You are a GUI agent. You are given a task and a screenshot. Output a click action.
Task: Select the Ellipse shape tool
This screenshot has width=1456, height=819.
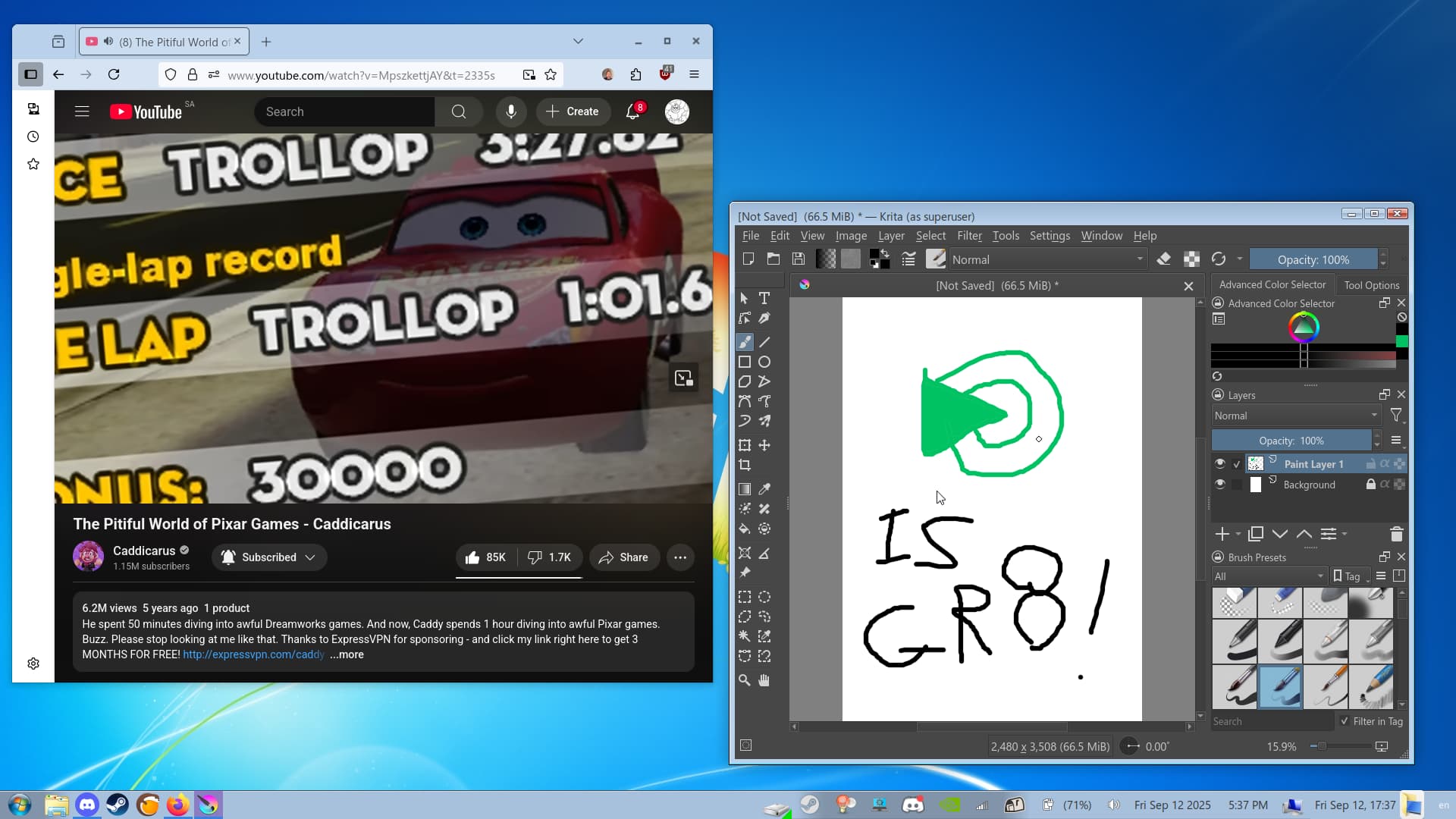point(764,362)
